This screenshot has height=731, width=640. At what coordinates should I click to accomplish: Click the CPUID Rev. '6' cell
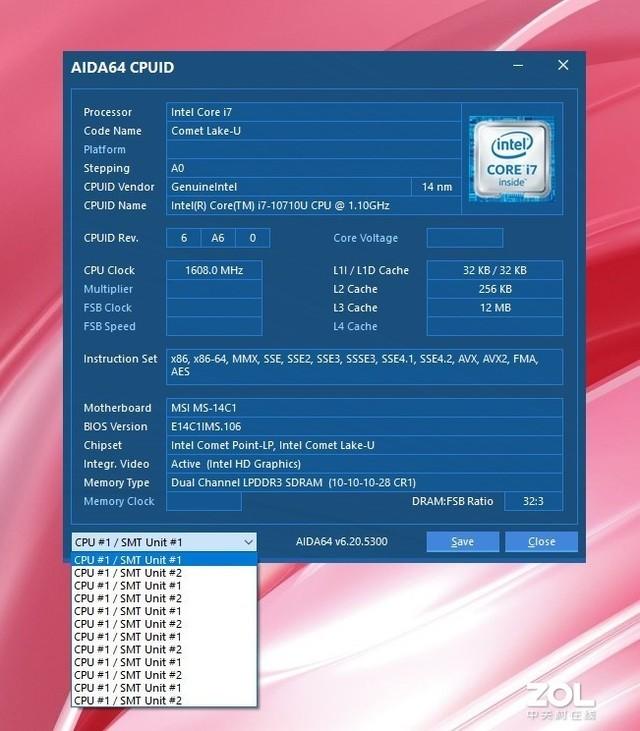pos(184,238)
